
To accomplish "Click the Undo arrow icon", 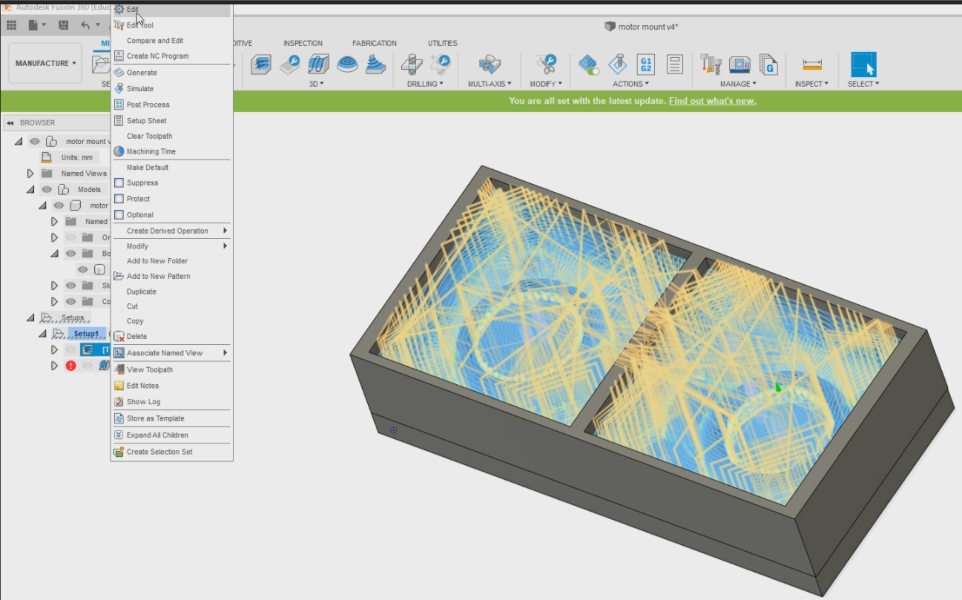I will point(85,25).
